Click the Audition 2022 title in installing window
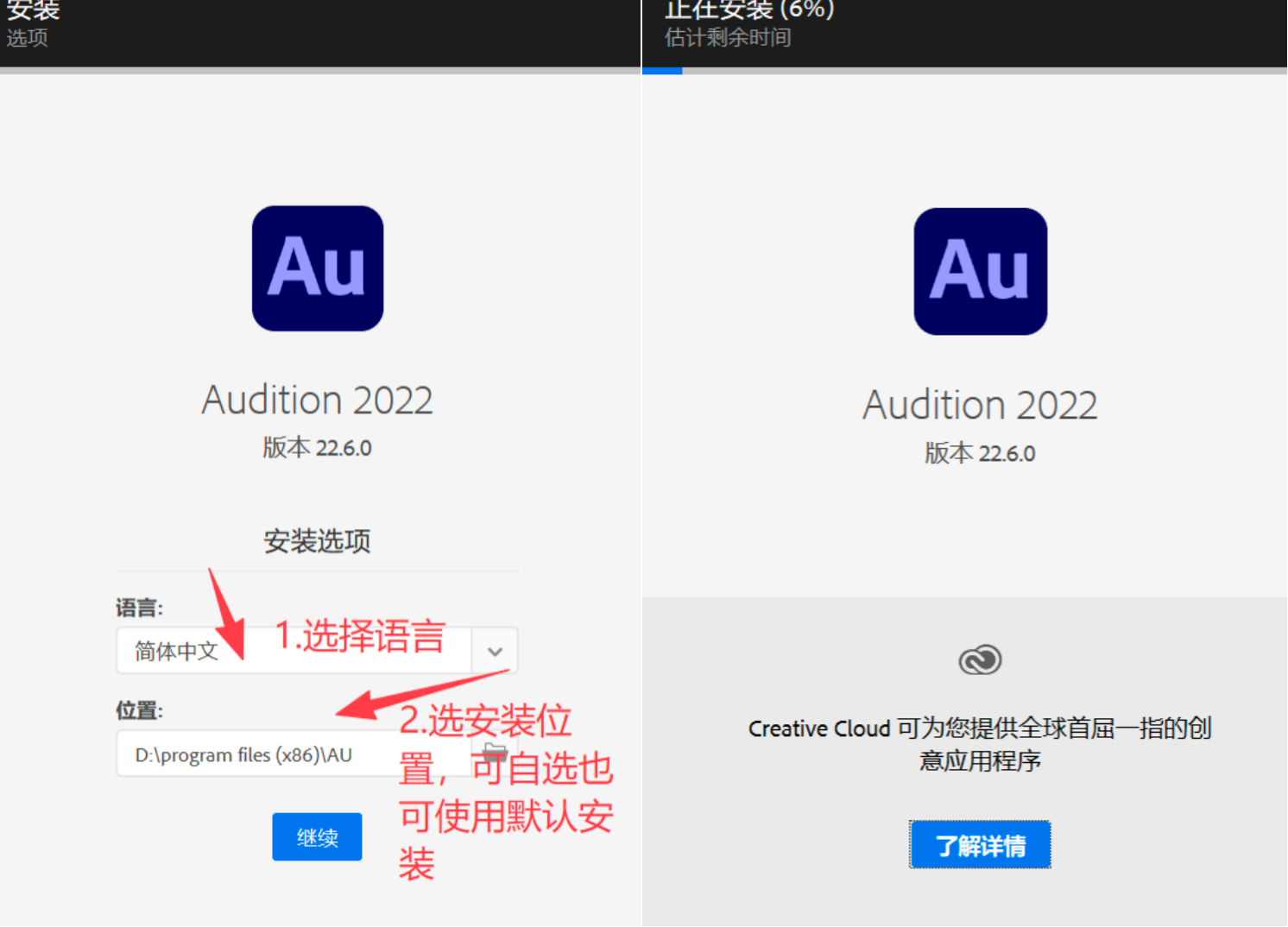1288x927 pixels. click(980, 405)
